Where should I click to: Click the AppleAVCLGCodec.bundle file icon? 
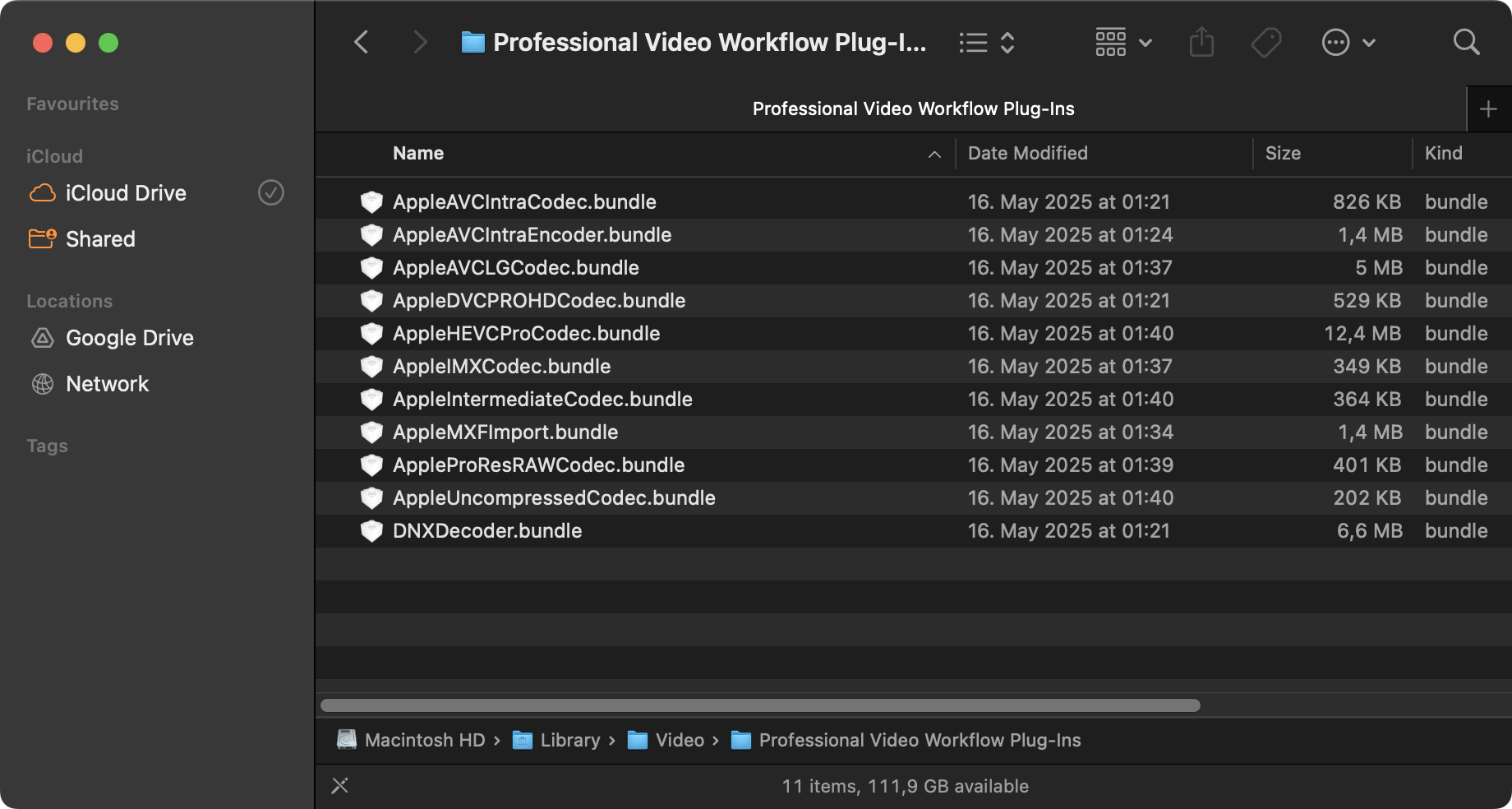pyautogui.click(x=371, y=267)
